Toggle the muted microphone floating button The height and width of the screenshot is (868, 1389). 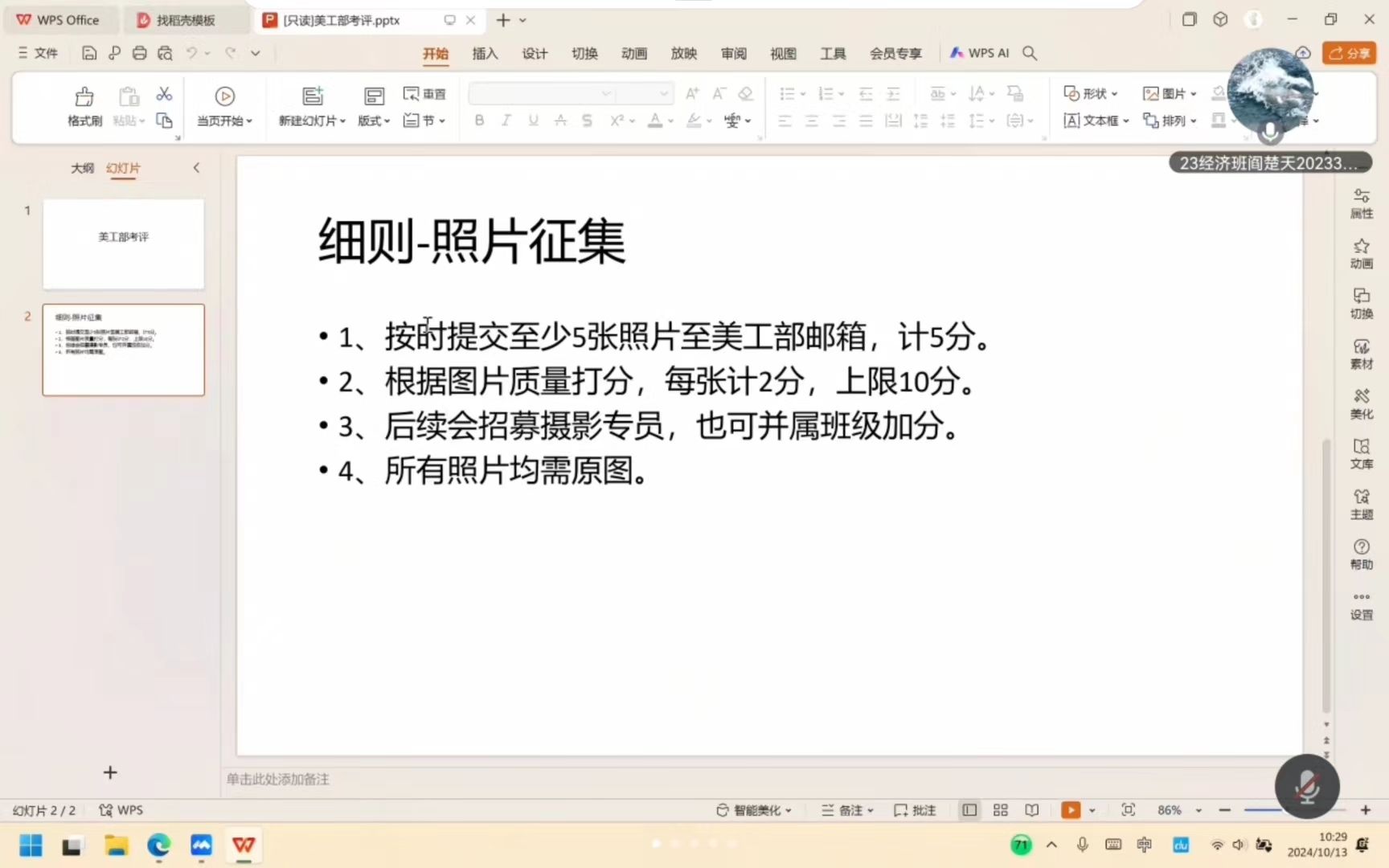pyautogui.click(x=1307, y=786)
